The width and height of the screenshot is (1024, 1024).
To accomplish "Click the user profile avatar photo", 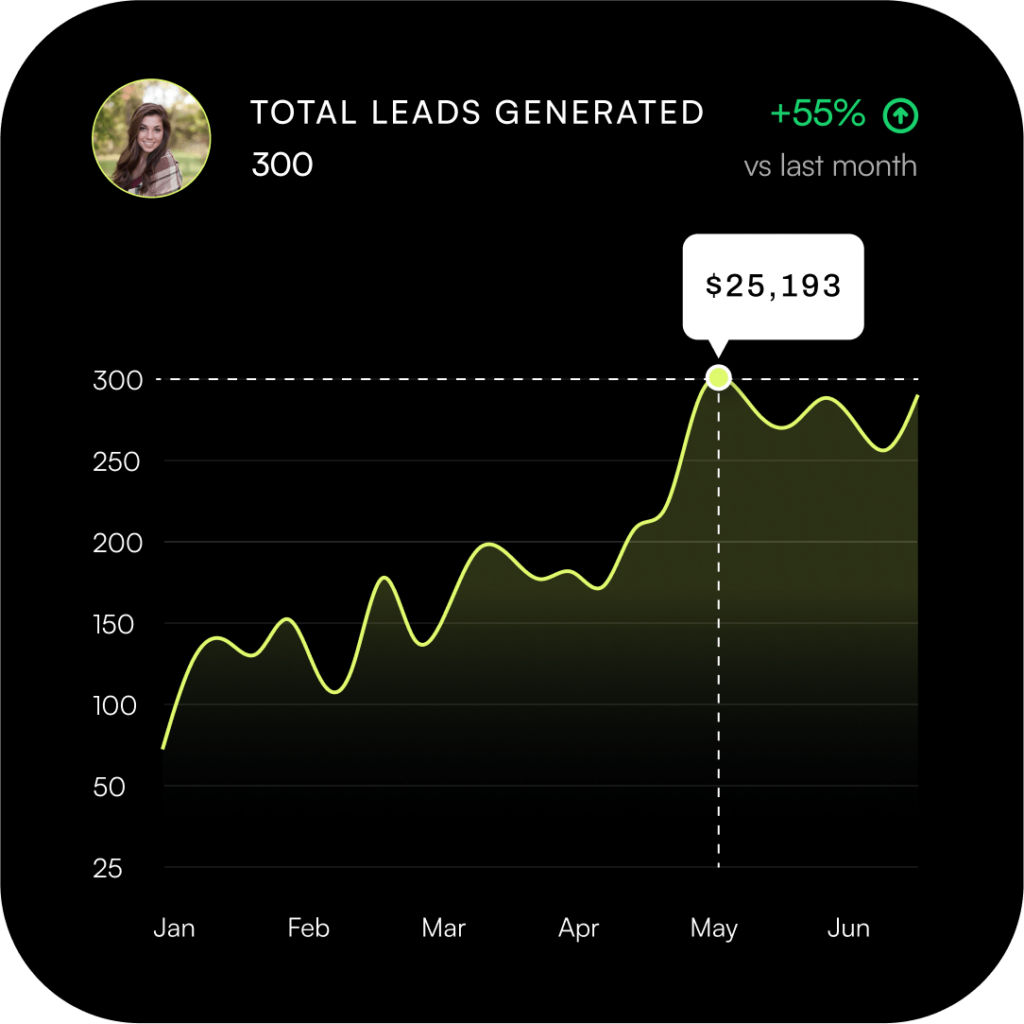I will 151,138.
